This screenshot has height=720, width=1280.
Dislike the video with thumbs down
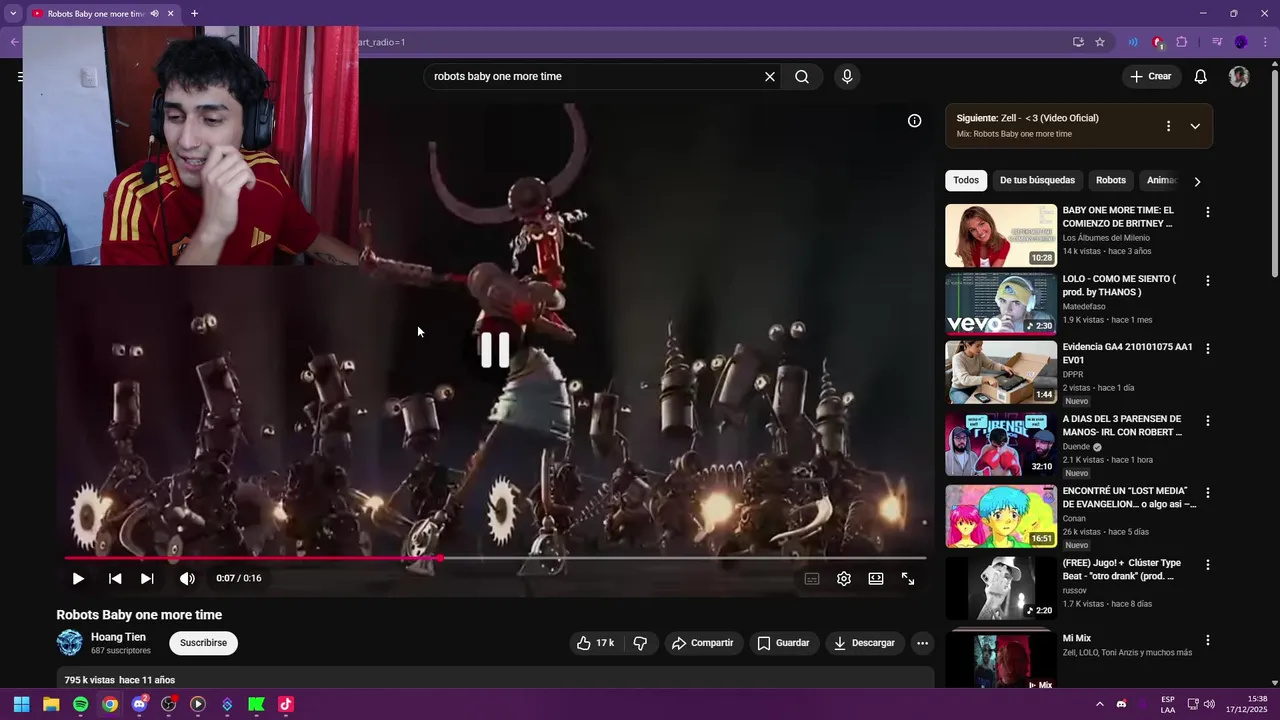click(641, 643)
